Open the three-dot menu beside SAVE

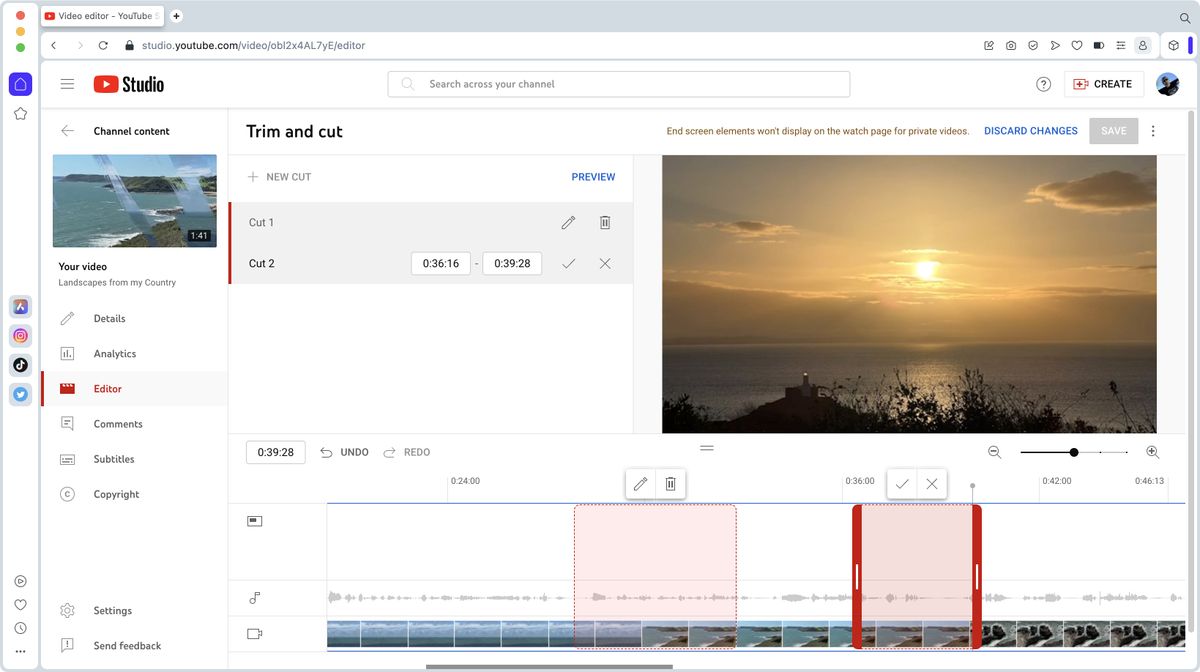1152,130
